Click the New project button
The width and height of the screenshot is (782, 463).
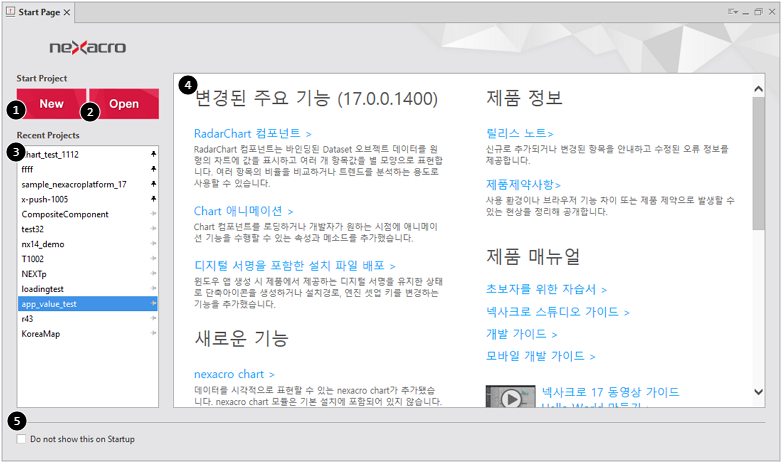(x=51, y=104)
